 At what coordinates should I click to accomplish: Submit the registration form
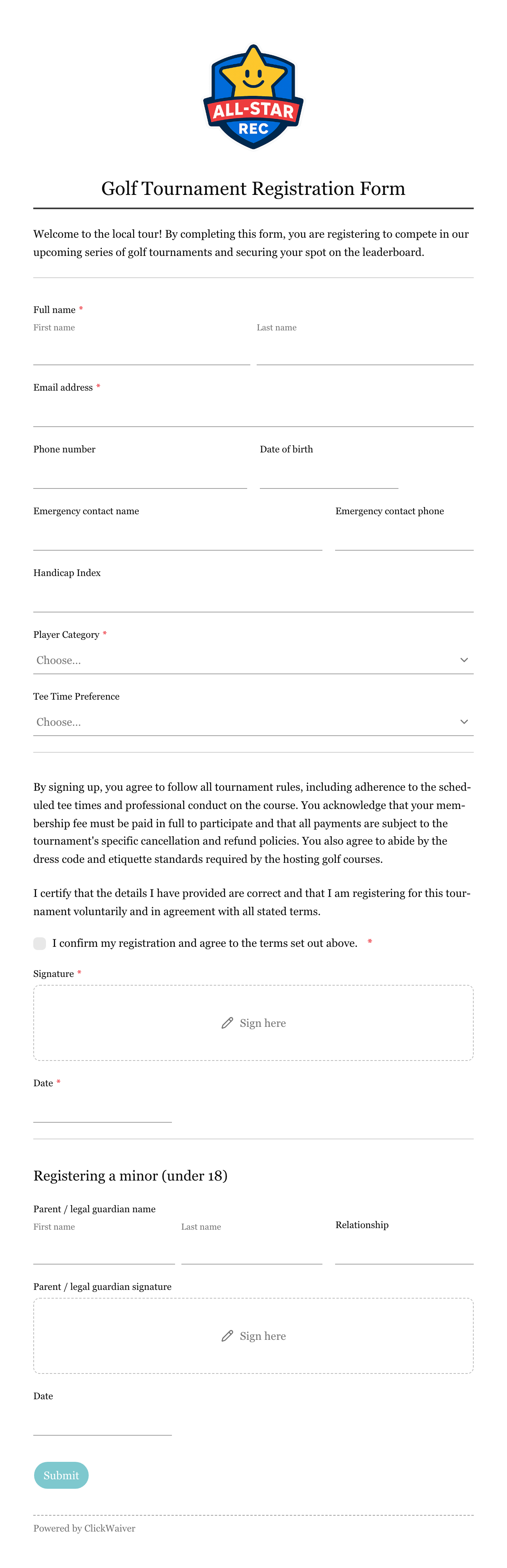pos(61,1475)
